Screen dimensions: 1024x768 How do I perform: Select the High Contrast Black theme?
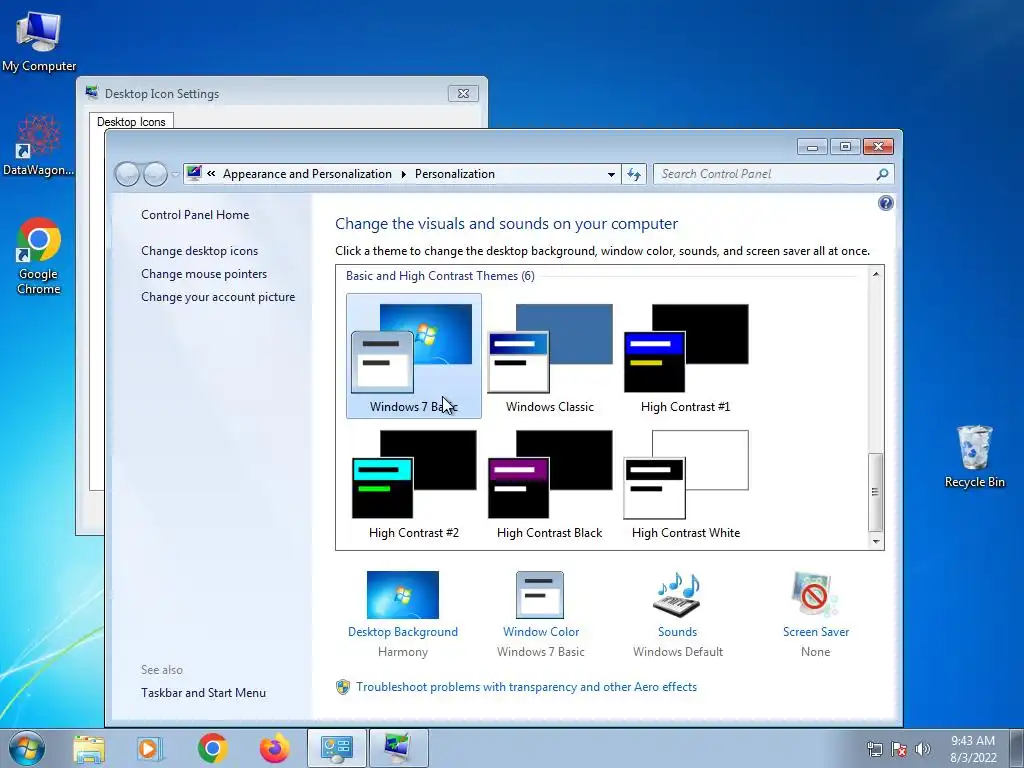550,484
